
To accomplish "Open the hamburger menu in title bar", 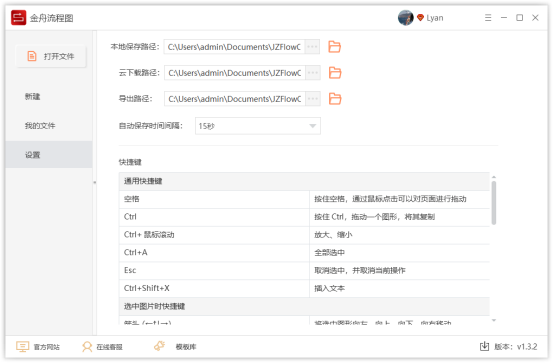I will pos(488,18).
